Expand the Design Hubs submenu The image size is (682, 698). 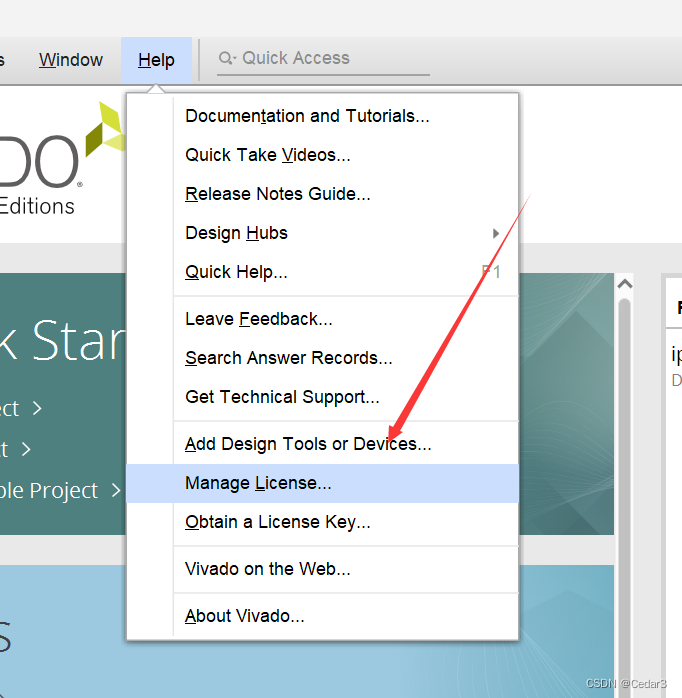pos(323,233)
